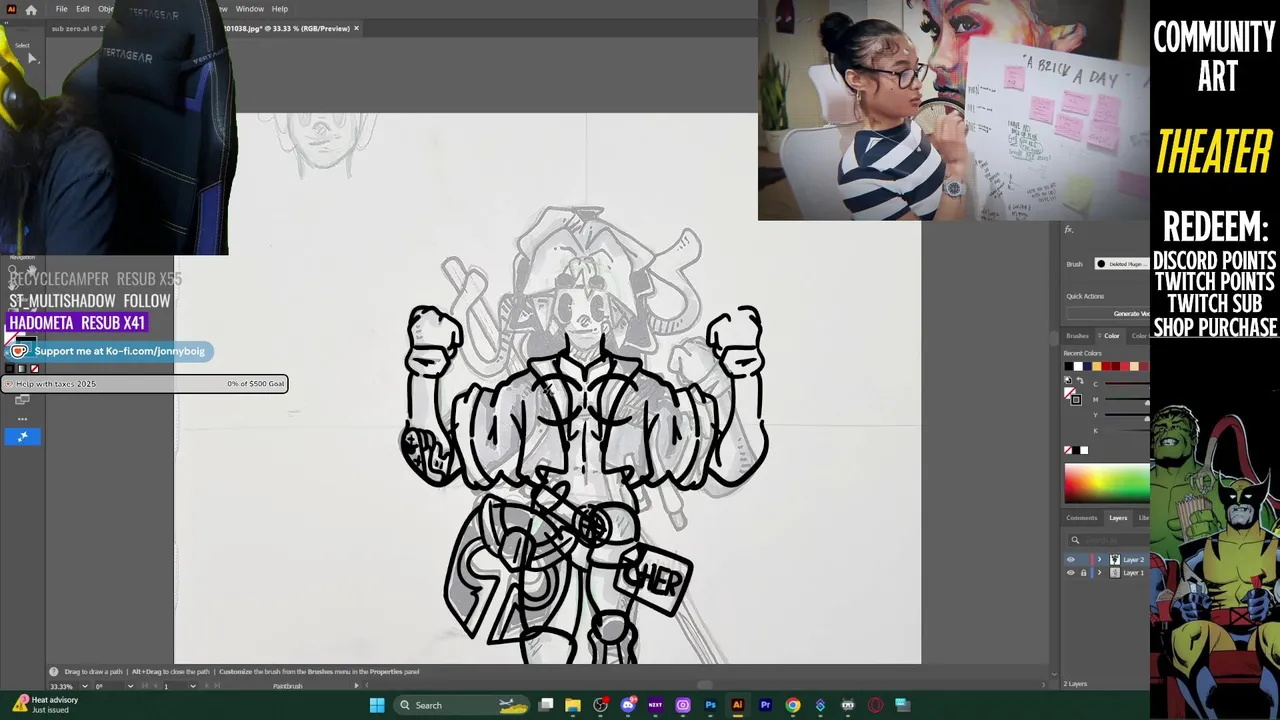Screen dimensions: 1280x720
Task: Toggle the lock on Layer 1
Action: tap(1083, 573)
